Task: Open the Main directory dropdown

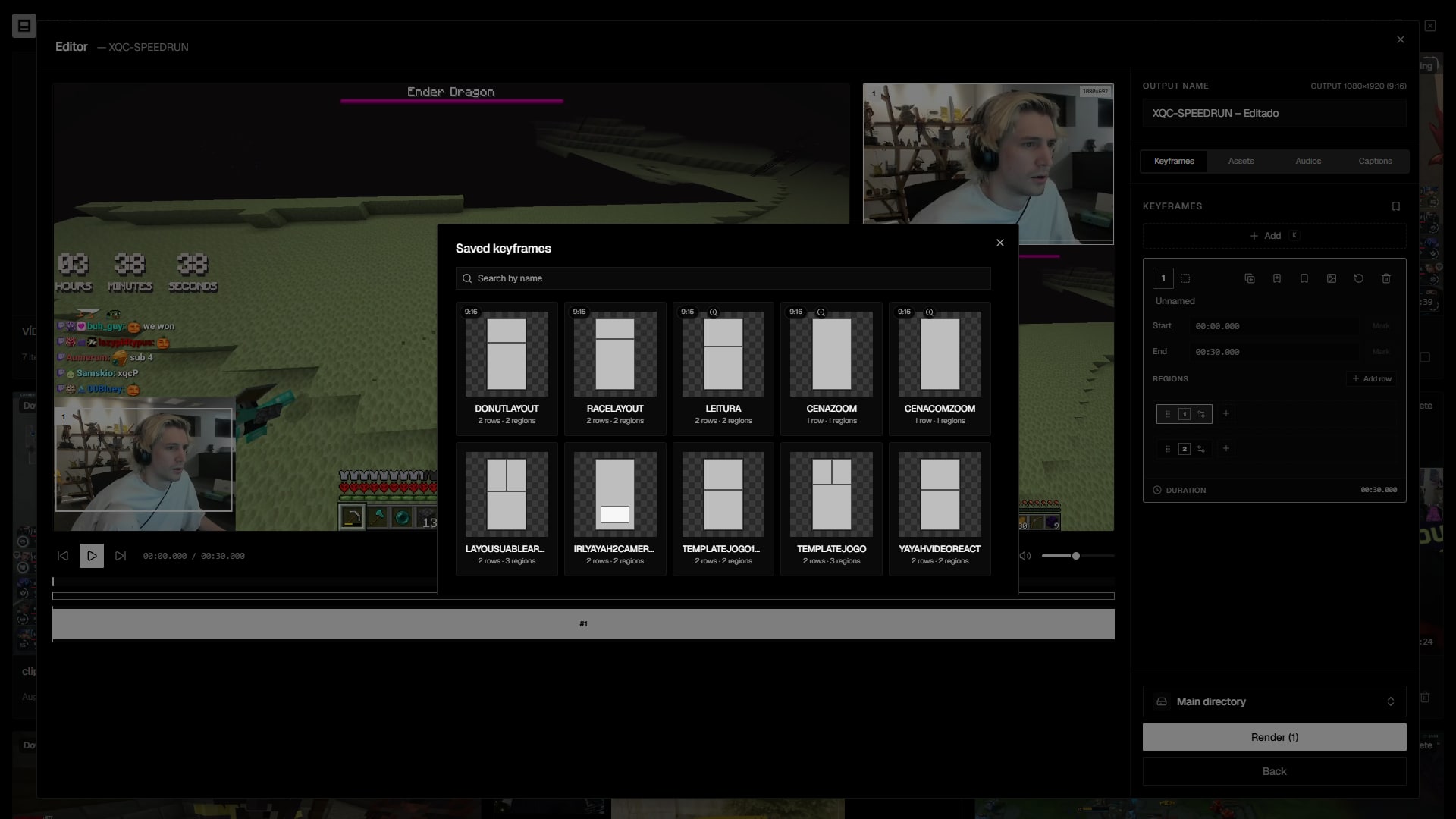Action: point(1274,701)
